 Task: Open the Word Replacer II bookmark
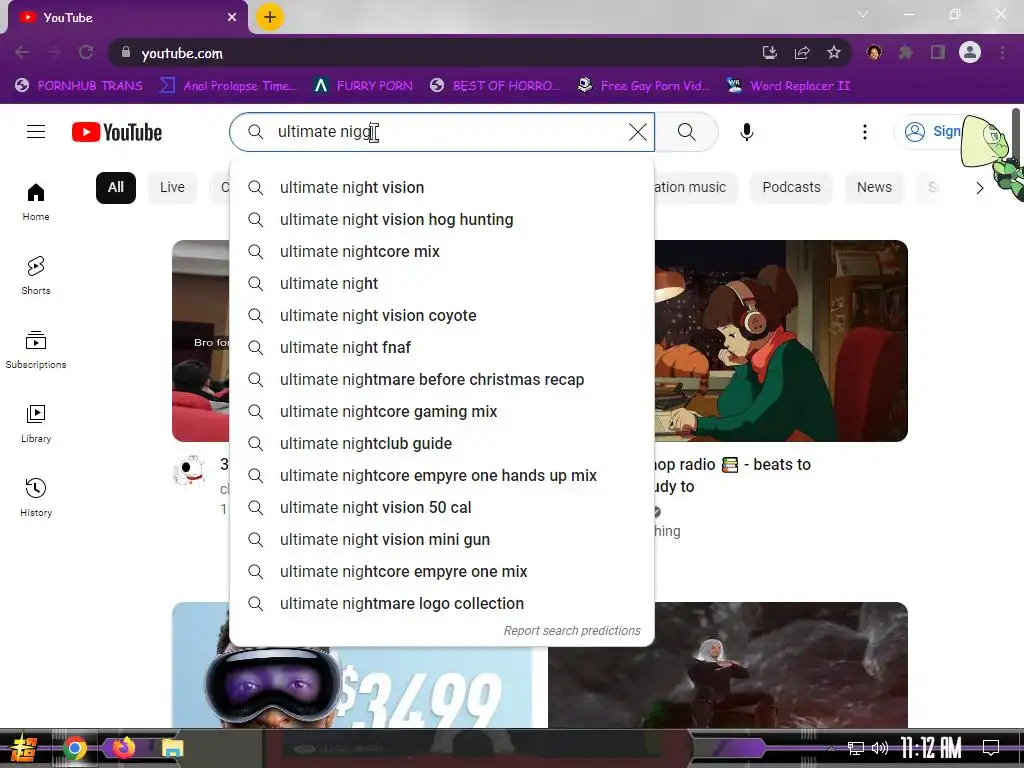[x=788, y=86]
